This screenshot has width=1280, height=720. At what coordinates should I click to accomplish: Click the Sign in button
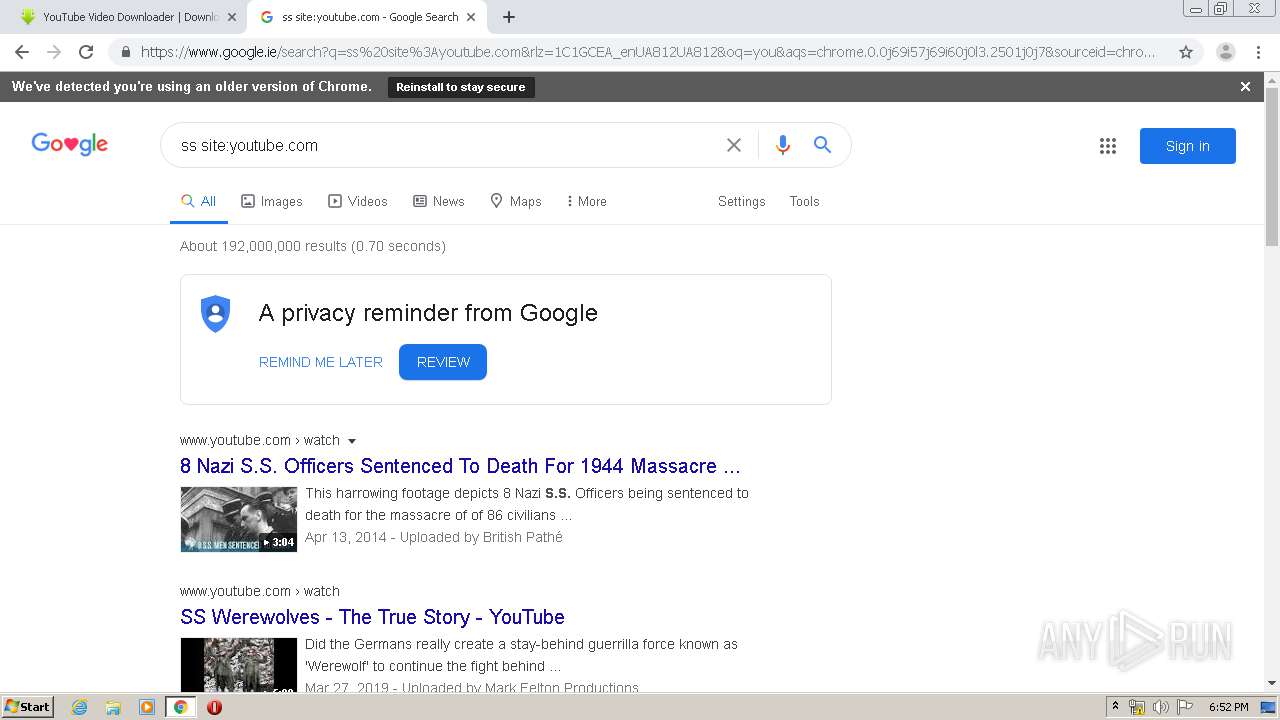[1188, 146]
